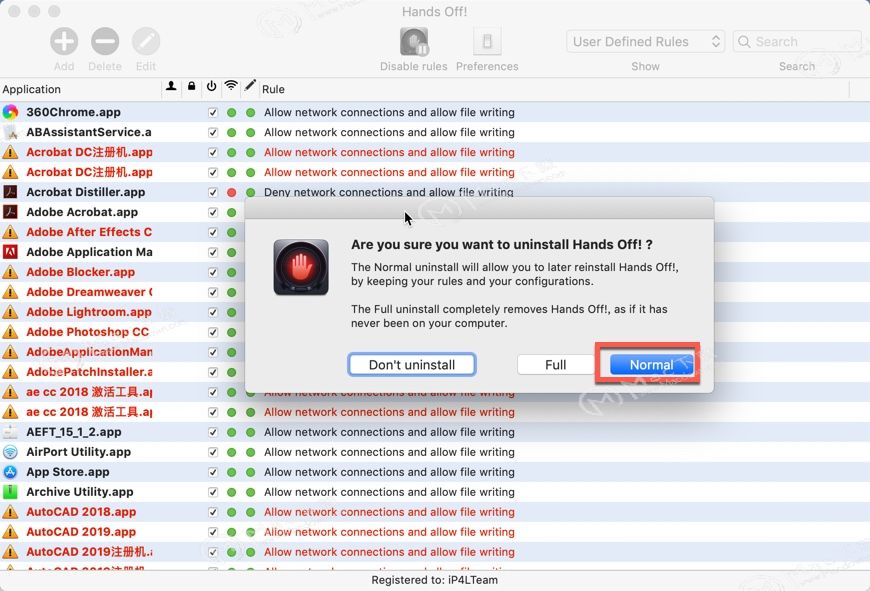Toggle the App Store.app rule checkbox
This screenshot has height=591, width=870.
point(213,472)
